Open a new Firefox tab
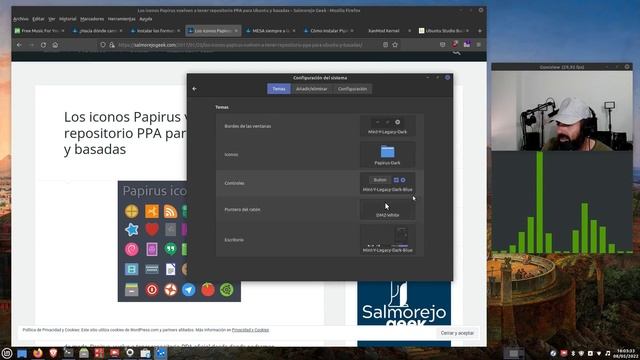The image size is (640, 360). tap(480, 31)
